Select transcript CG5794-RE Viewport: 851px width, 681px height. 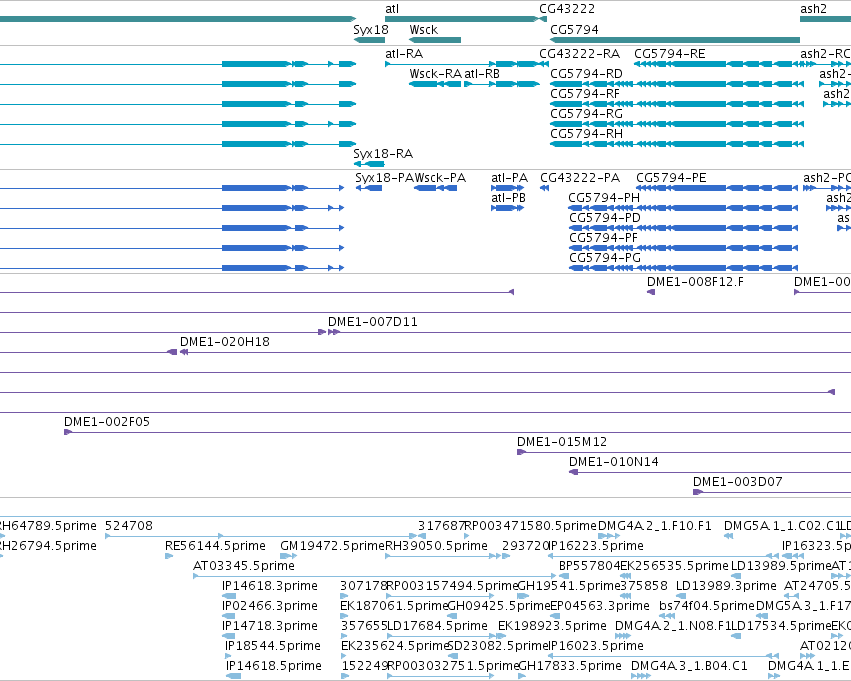(670, 54)
